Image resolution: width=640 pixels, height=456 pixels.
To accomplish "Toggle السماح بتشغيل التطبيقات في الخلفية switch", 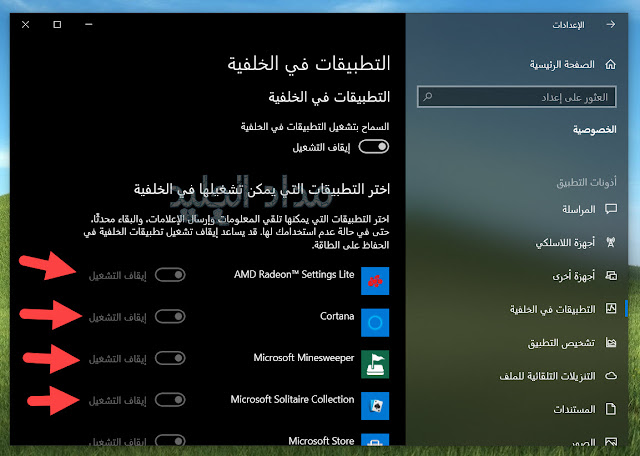I will point(373,147).
